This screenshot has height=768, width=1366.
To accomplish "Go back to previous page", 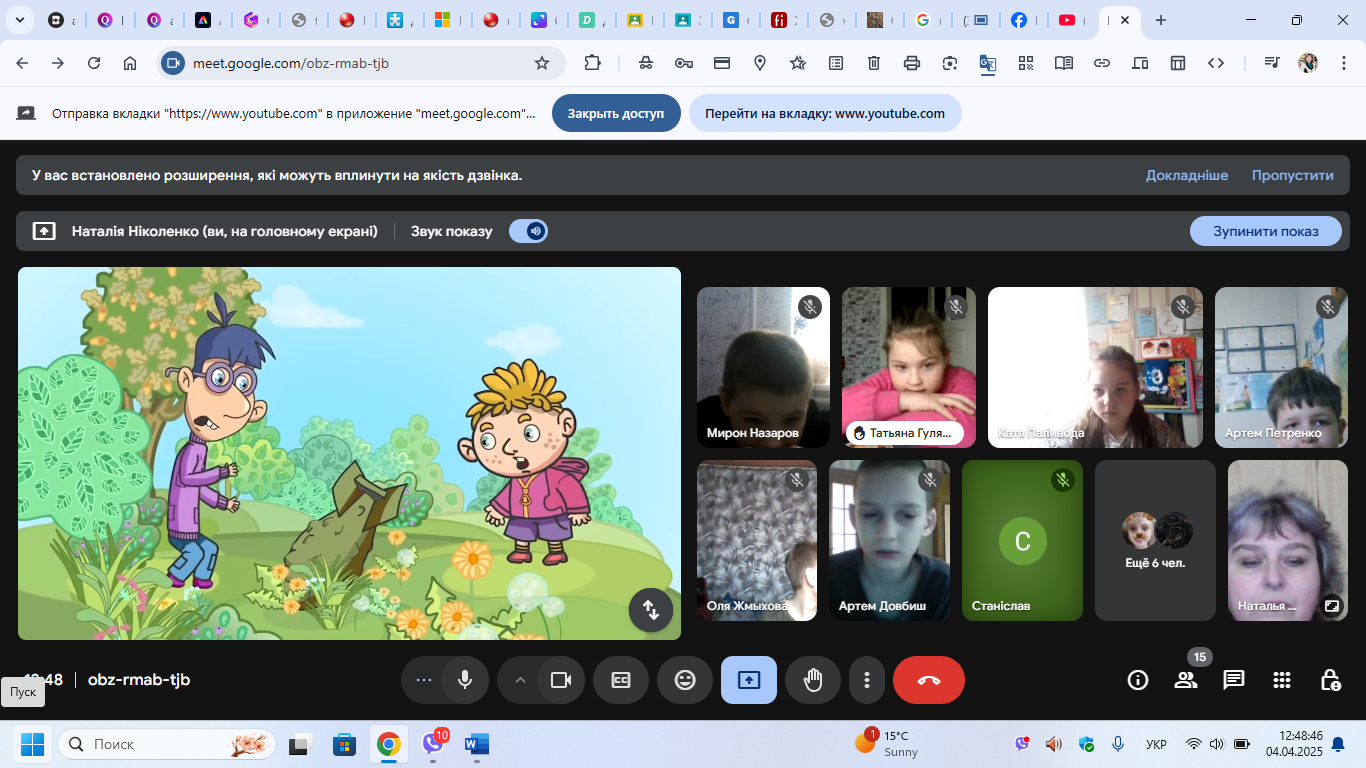I will 22,63.
